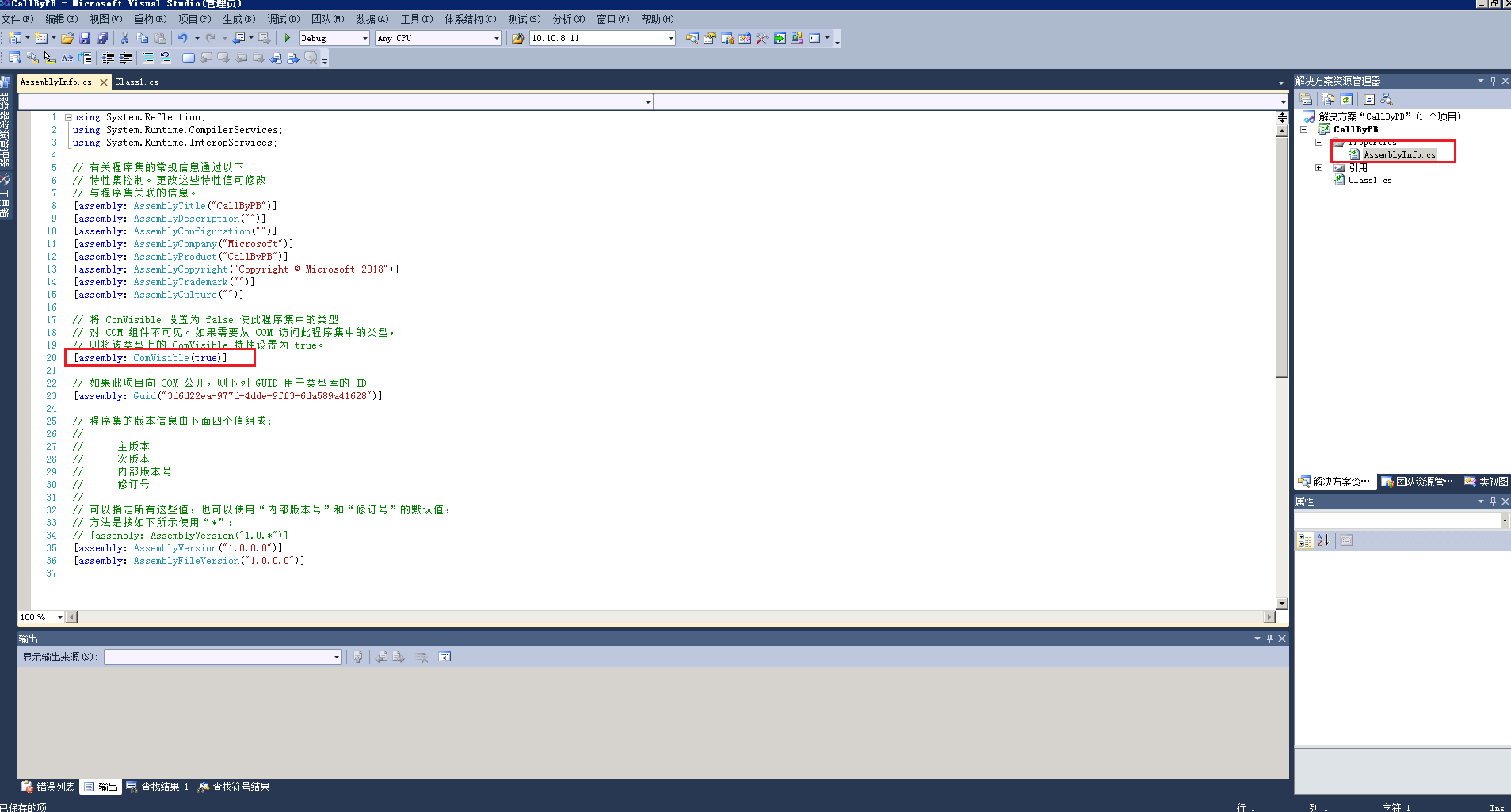Open the 调试 menu

[x=284, y=18]
